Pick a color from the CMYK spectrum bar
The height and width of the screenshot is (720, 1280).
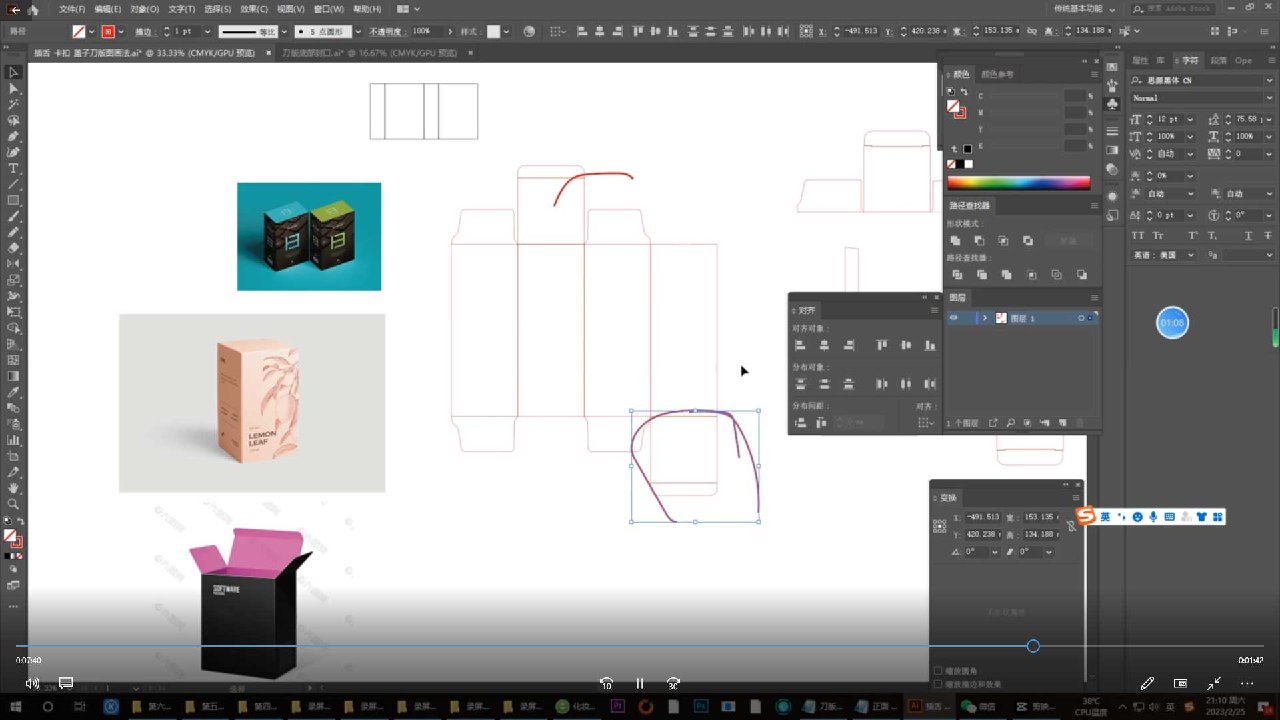[1018, 183]
